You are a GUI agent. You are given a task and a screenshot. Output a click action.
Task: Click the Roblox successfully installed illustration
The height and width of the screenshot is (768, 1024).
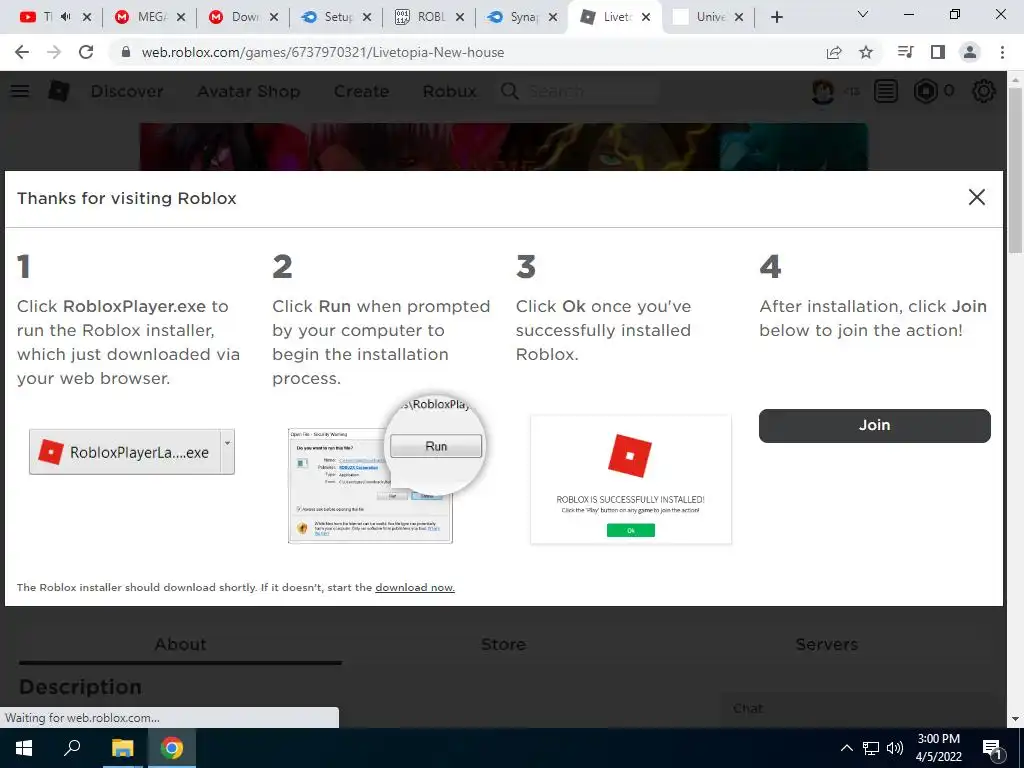coord(631,479)
